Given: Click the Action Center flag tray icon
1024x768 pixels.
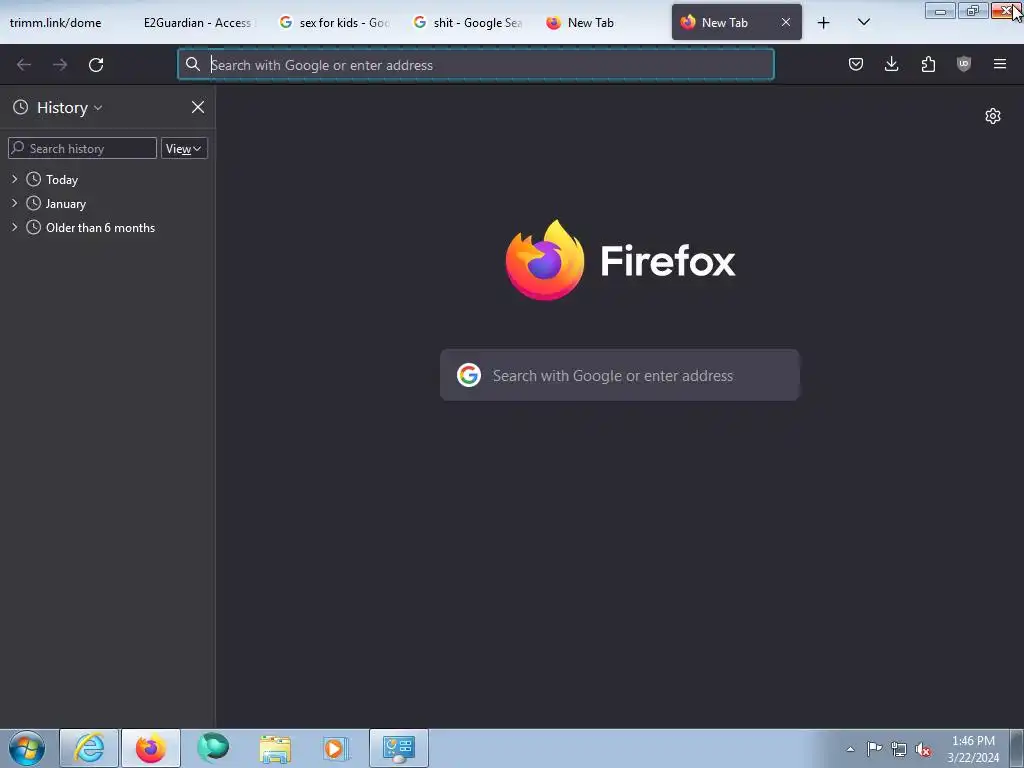Looking at the screenshot, I should 874,748.
